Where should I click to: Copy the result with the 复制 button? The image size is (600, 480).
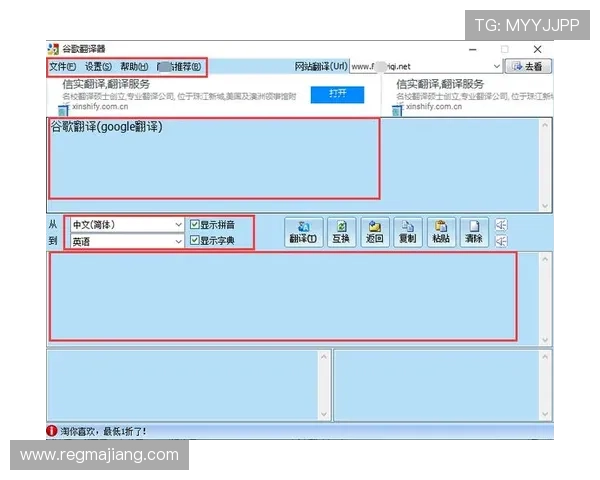[x=408, y=232]
